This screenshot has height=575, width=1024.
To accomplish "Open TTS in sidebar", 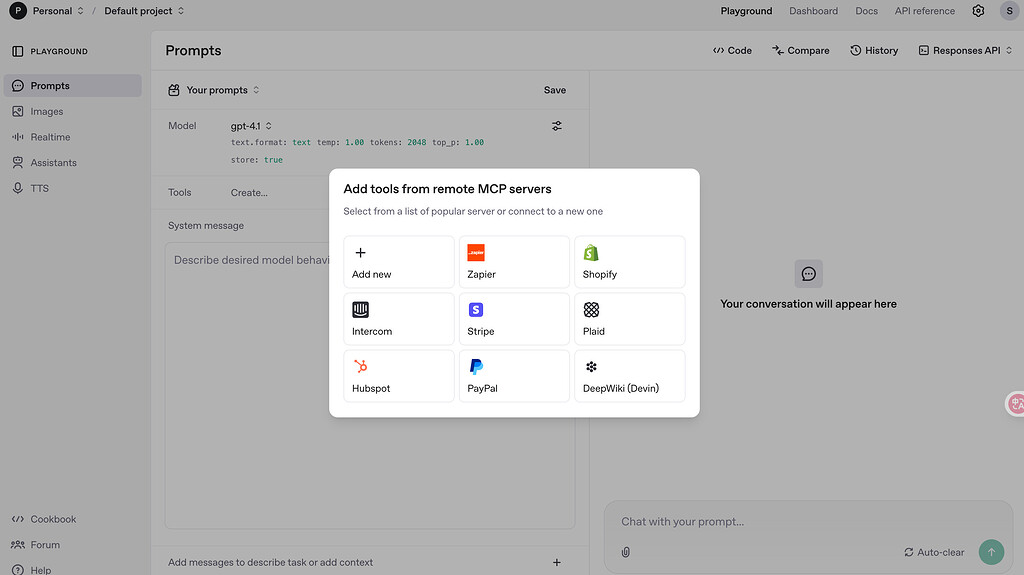I will pos(72,188).
